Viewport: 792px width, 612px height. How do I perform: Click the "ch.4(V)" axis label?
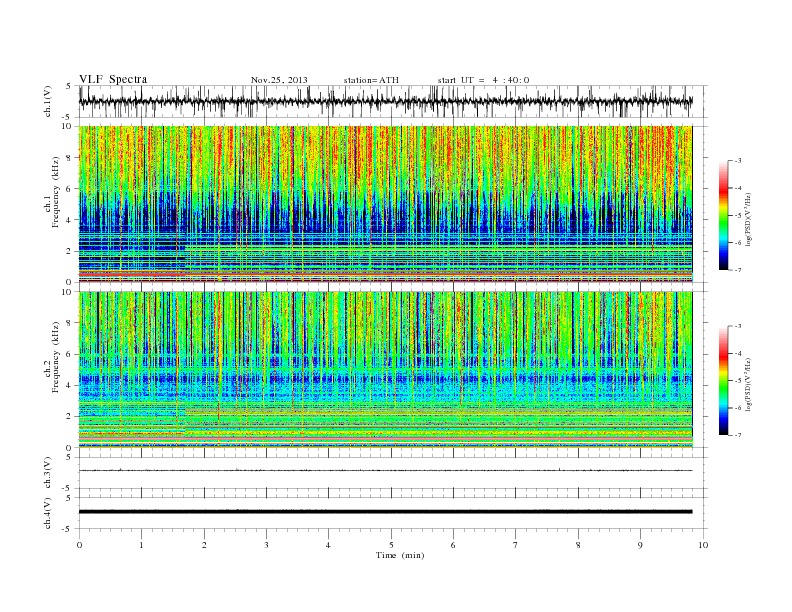coord(48,514)
